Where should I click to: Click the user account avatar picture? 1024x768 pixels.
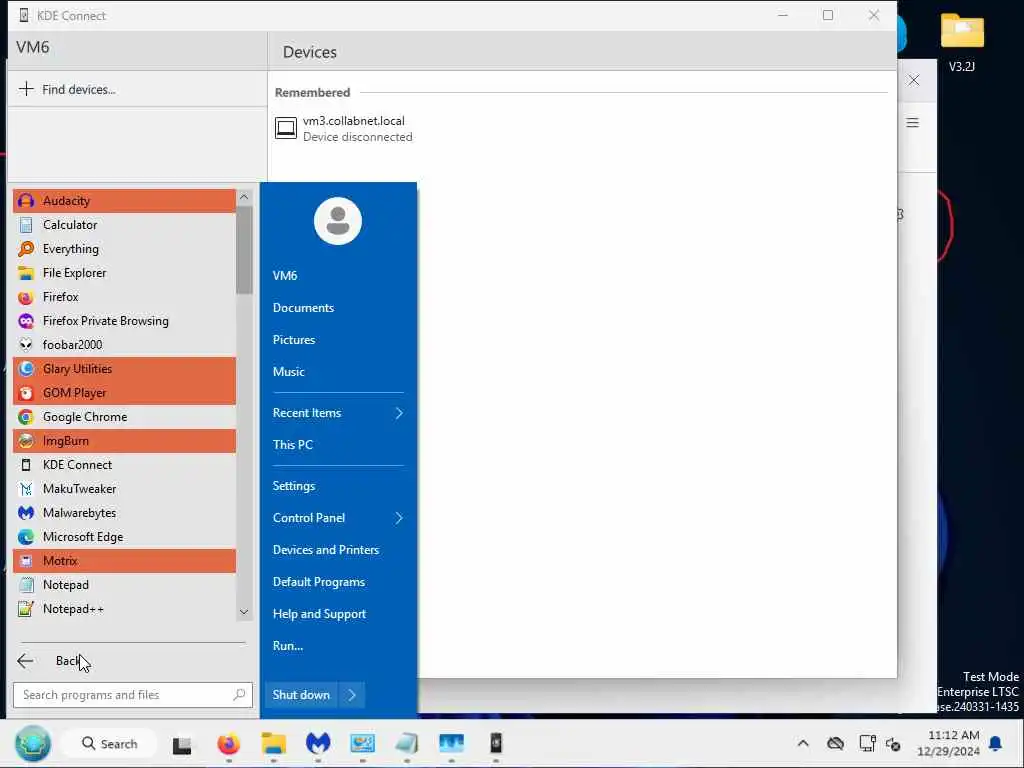(x=338, y=221)
